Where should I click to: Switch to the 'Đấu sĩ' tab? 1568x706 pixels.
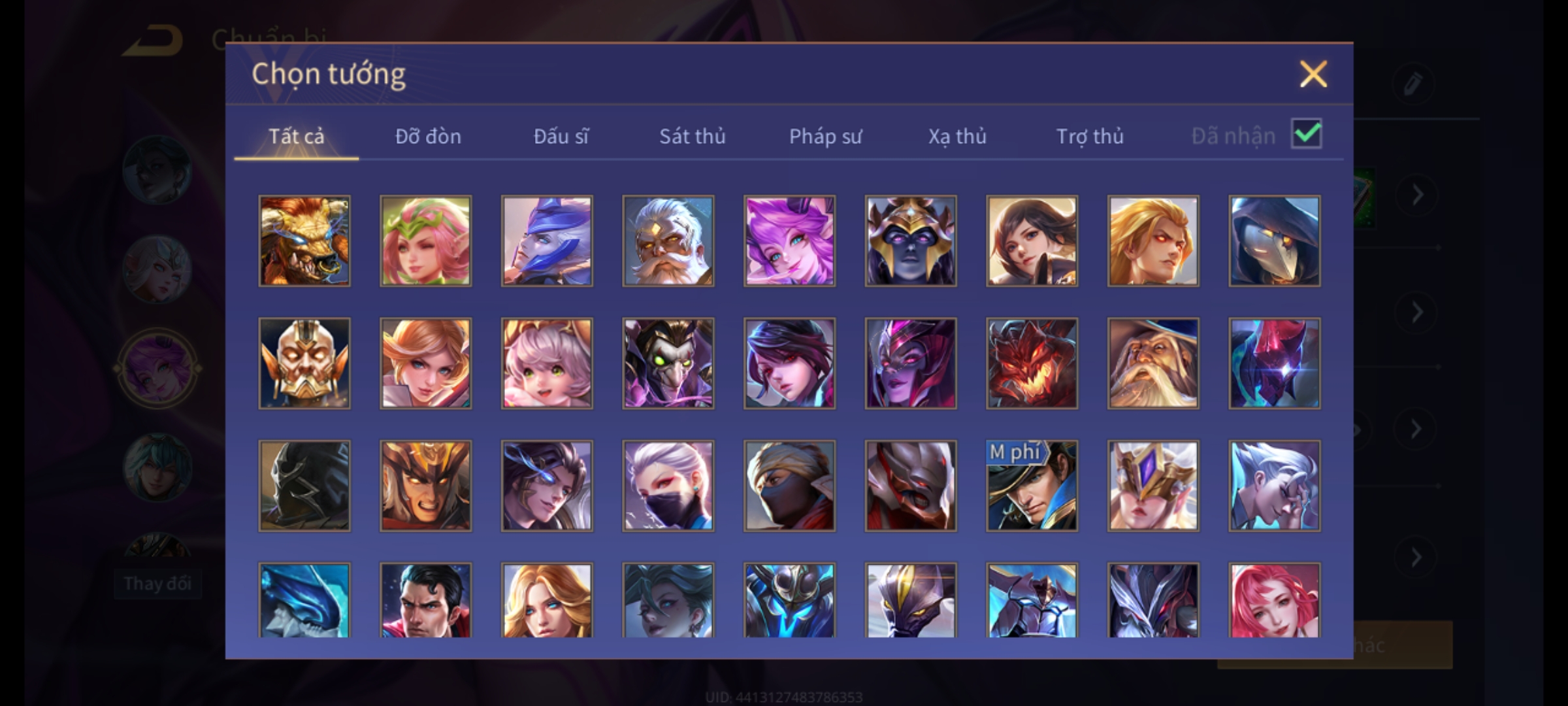(561, 136)
